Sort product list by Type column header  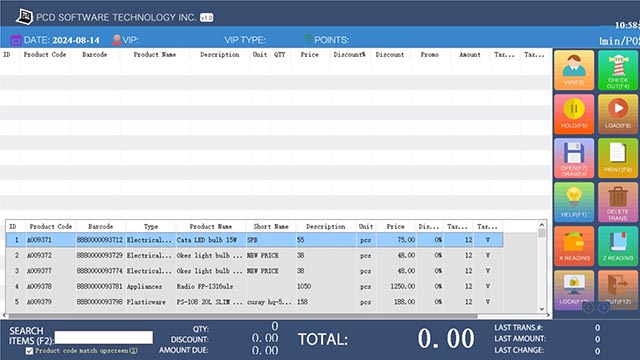[x=151, y=226]
